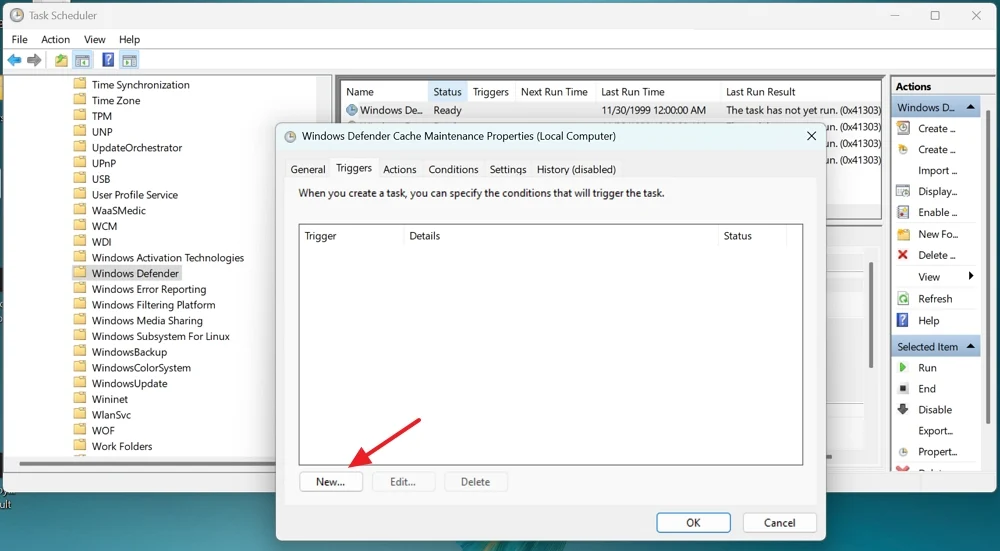
Task: Open the Help menu
Action: [x=129, y=40]
